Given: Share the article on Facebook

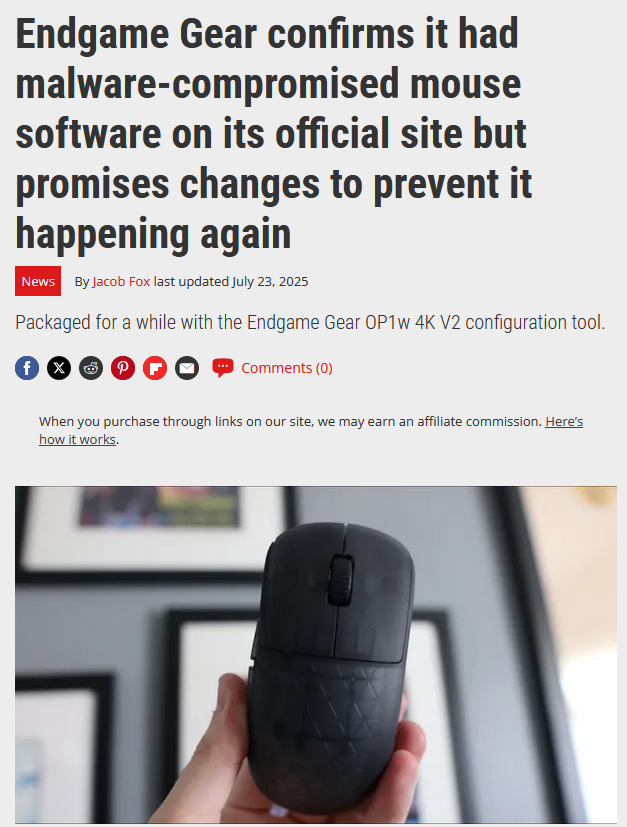Looking at the screenshot, I should [x=27, y=368].
